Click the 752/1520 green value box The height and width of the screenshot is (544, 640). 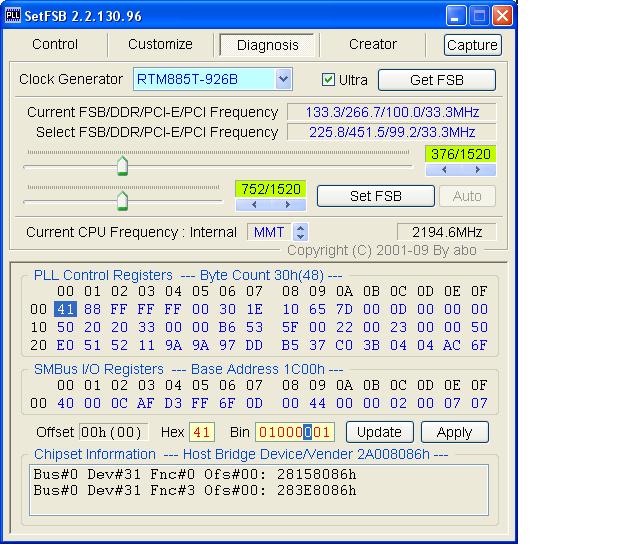point(271,189)
